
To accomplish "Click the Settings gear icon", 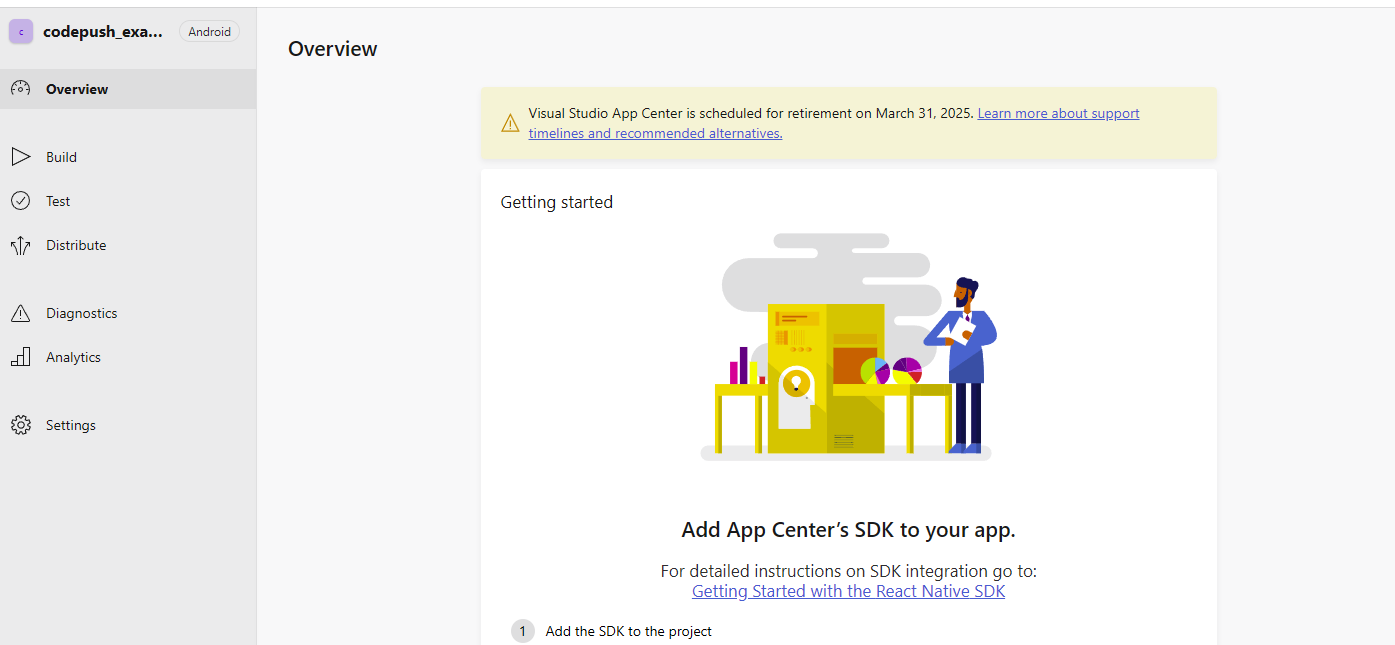I will (x=21, y=425).
